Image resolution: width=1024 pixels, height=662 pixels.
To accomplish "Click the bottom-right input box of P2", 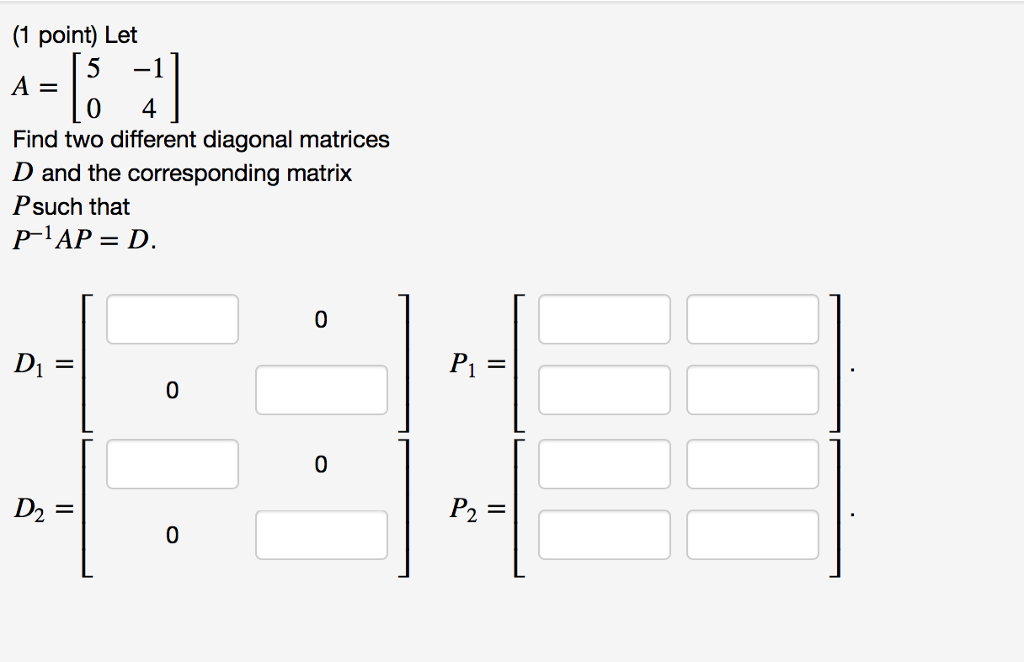I will [752, 535].
